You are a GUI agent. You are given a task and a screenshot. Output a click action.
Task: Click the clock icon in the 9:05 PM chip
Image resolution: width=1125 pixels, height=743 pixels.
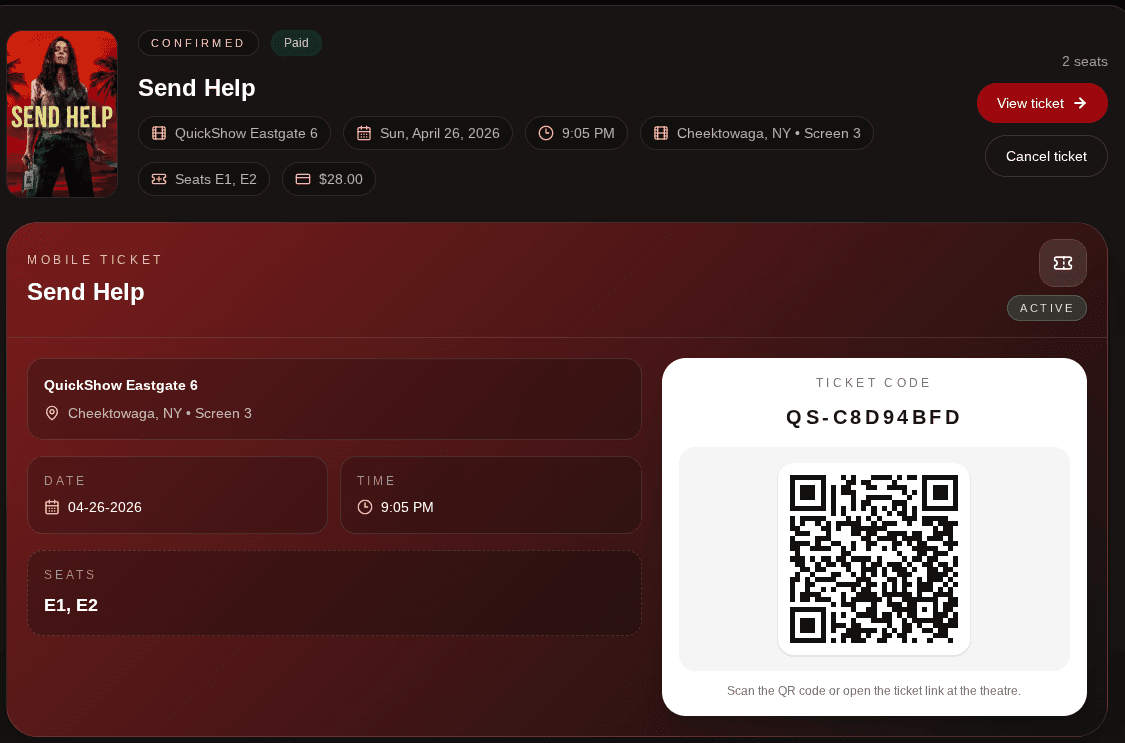pyautogui.click(x=546, y=133)
